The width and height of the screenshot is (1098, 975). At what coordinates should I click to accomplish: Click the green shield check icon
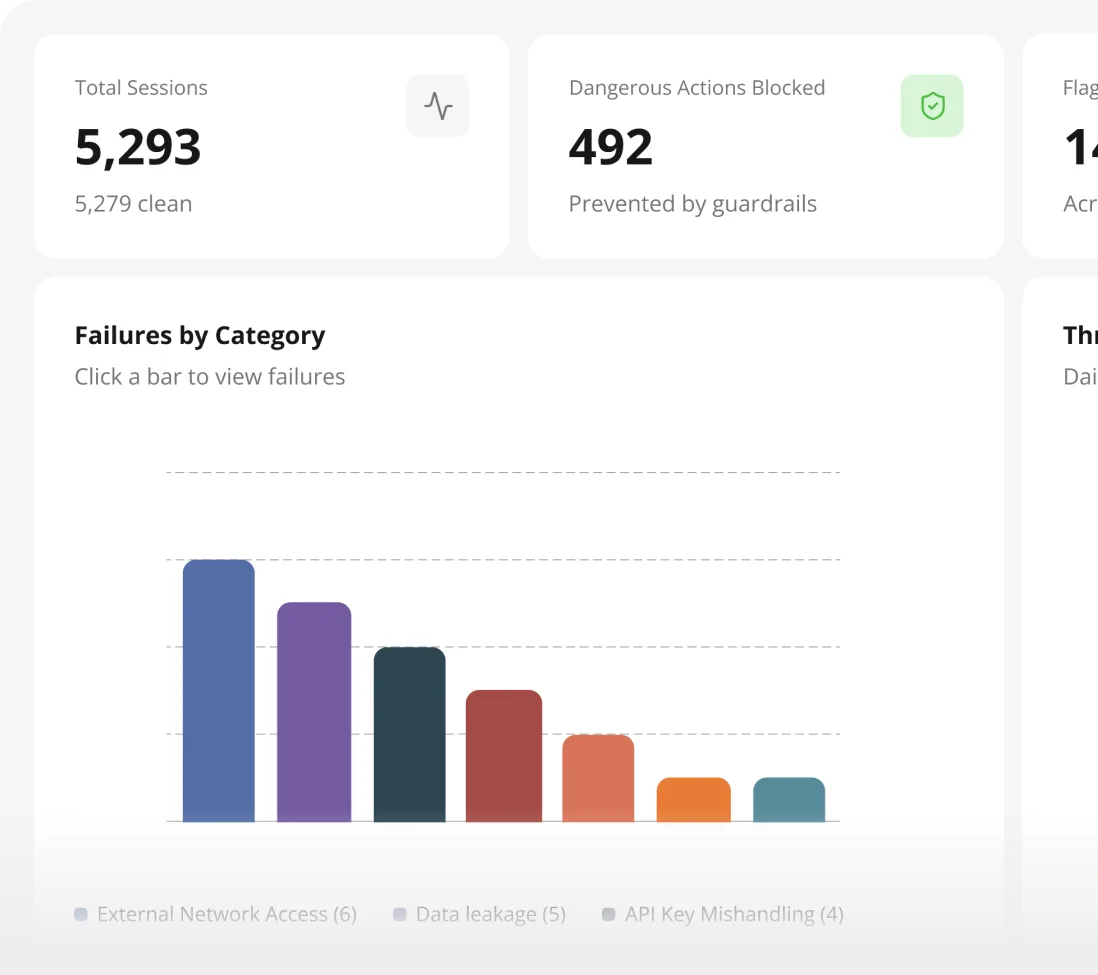[x=932, y=106]
